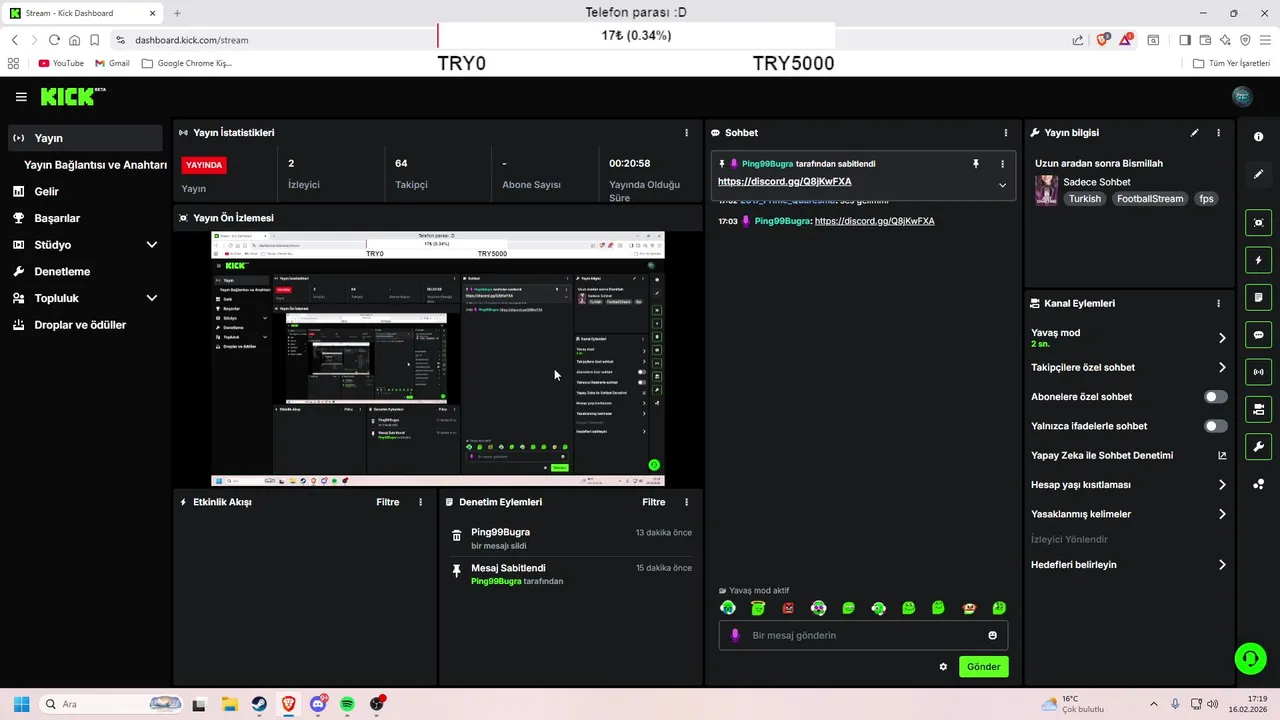The height and width of the screenshot is (720, 1280).
Task: Open the Kanal Eylemleri three-dot menu
Action: click(1218, 303)
